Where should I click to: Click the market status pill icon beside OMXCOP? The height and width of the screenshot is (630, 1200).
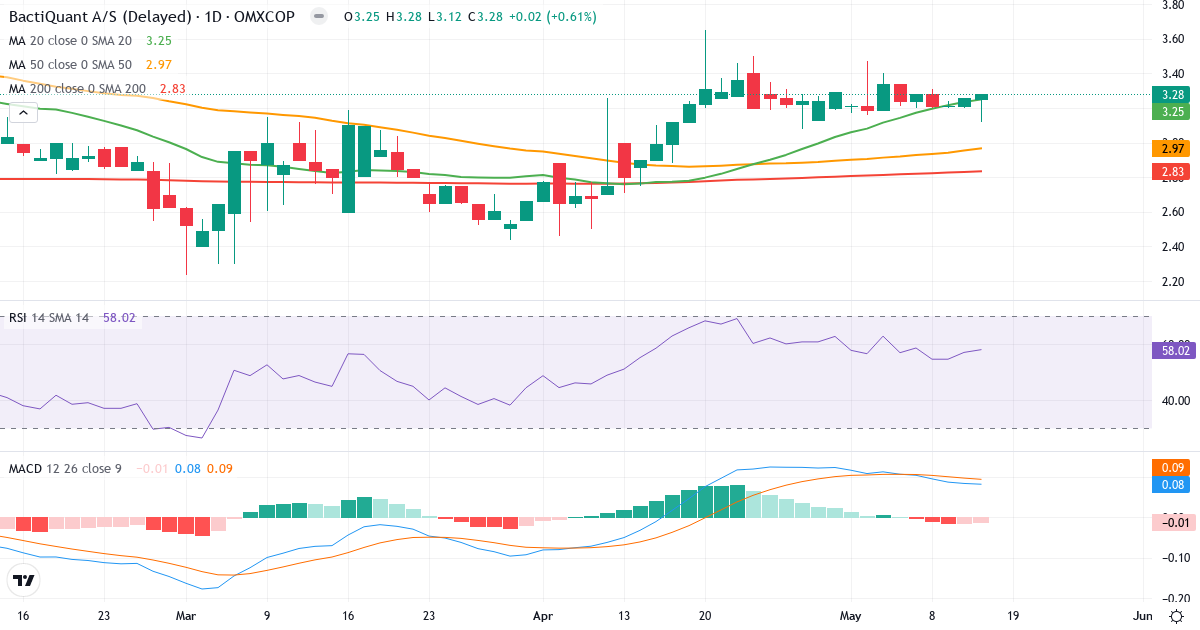(318, 17)
